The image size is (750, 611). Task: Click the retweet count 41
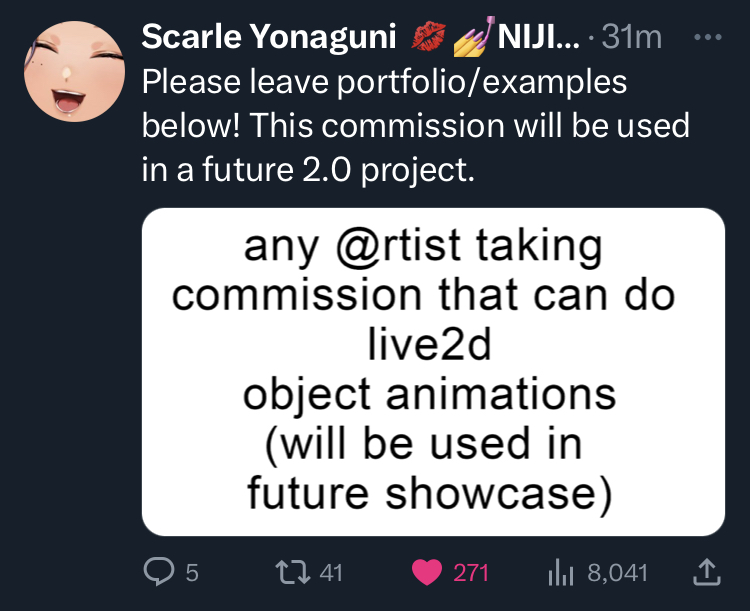tap(331, 573)
